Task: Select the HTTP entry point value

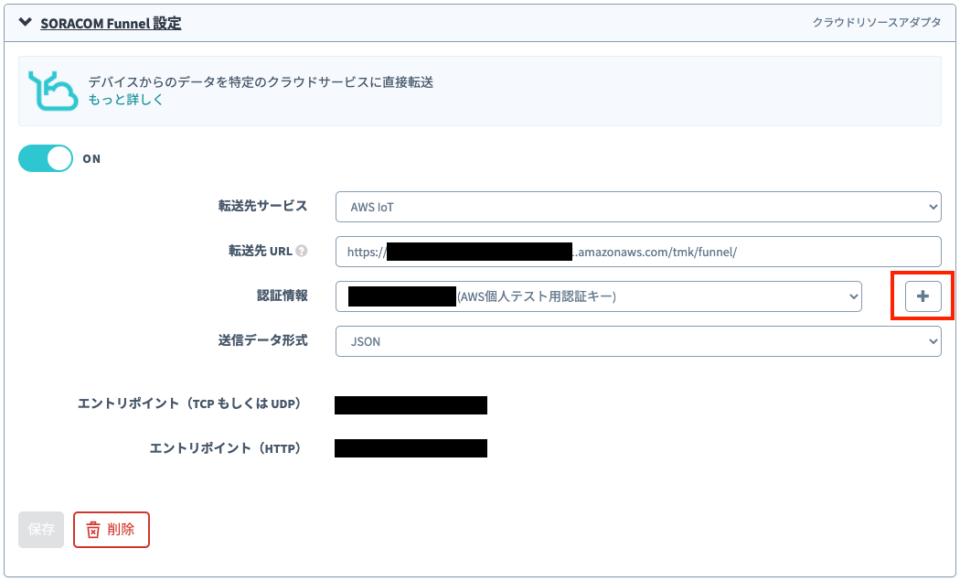Action: coord(410,448)
